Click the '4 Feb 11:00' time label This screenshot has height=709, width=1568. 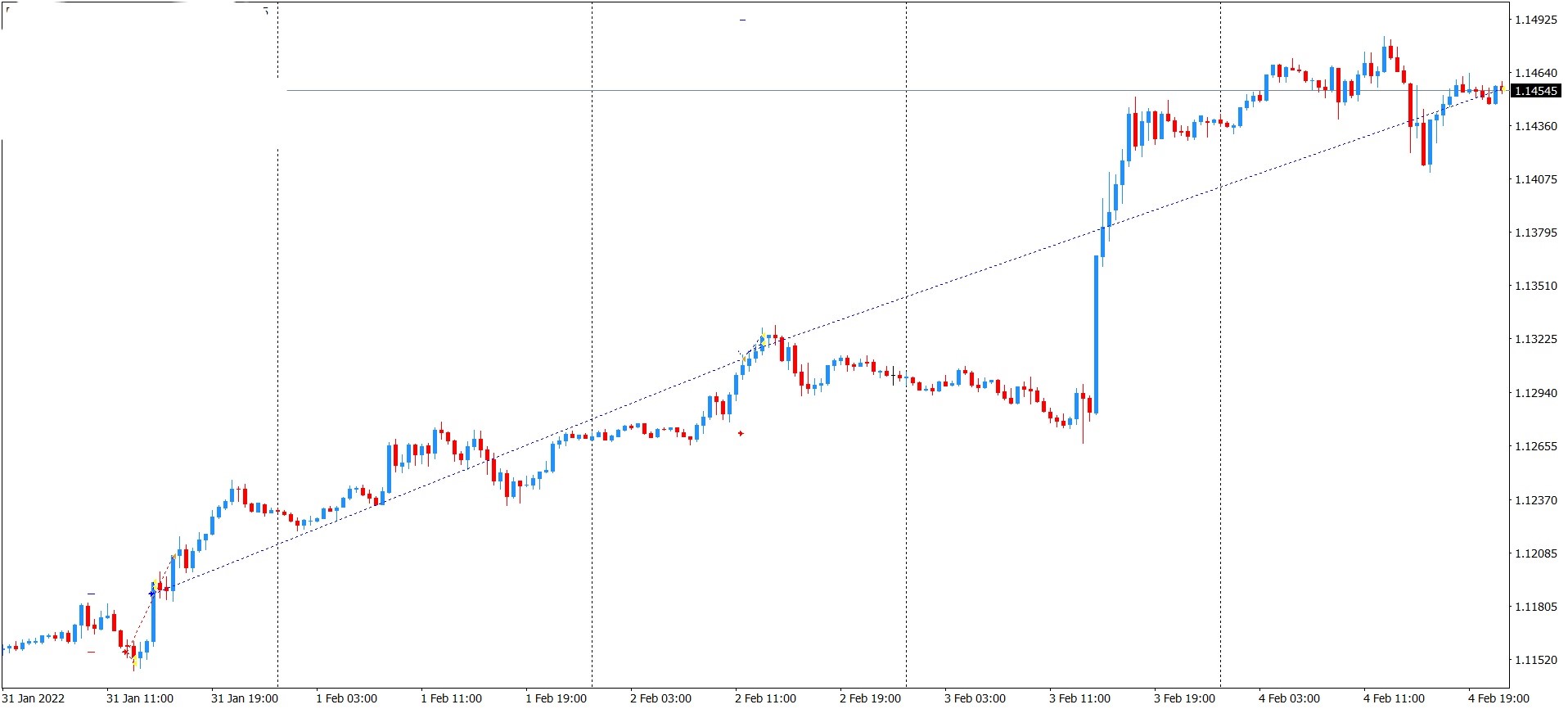pos(1394,698)
